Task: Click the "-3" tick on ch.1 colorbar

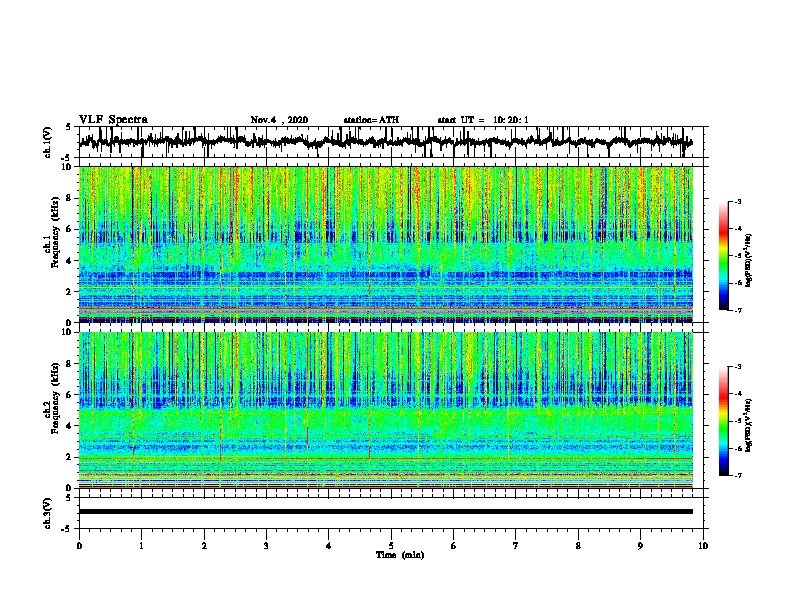Action: point(738,201)
